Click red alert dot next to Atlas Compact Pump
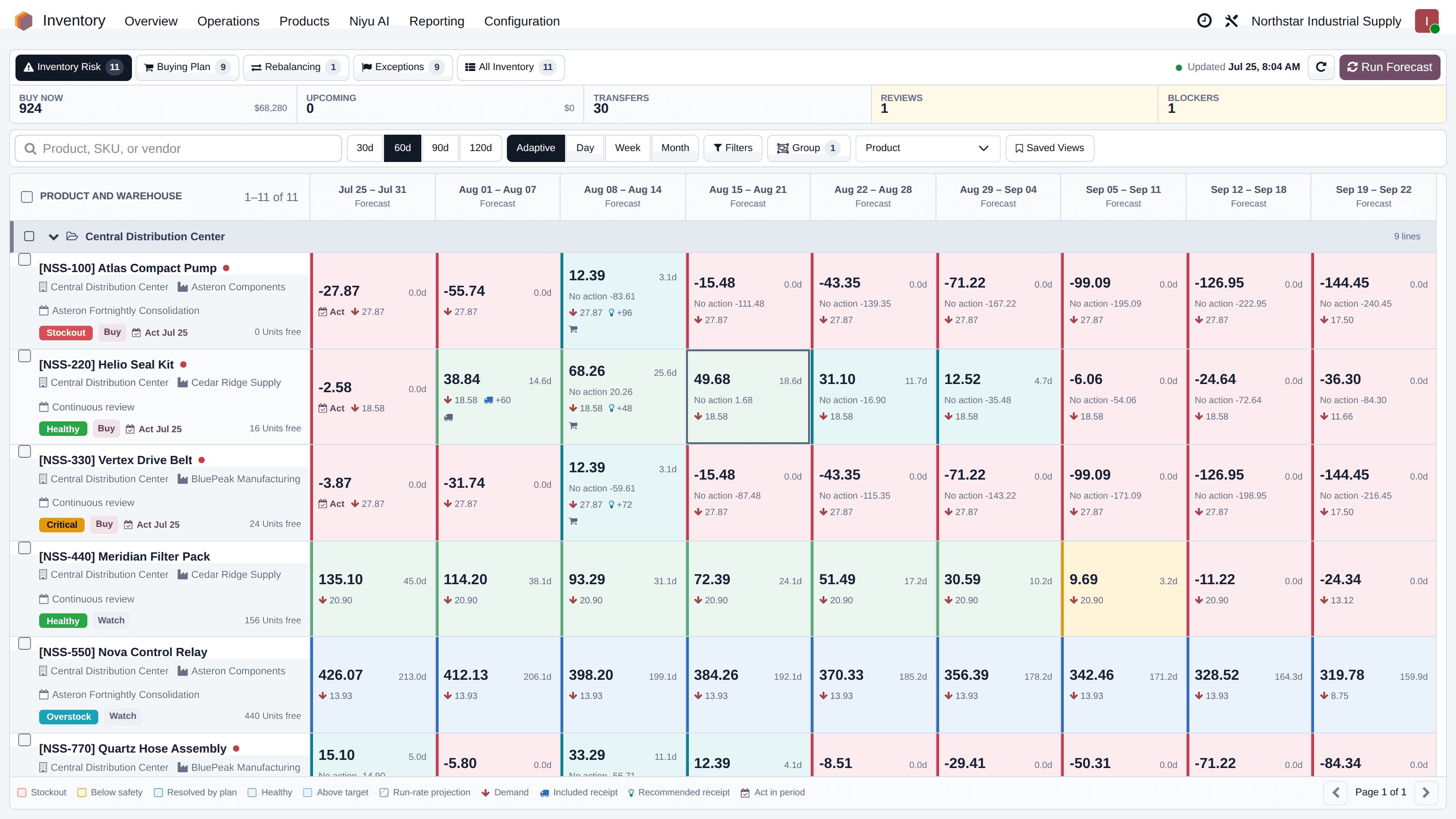The width and height of the screenshot is (1456, 819). [226, 268]
